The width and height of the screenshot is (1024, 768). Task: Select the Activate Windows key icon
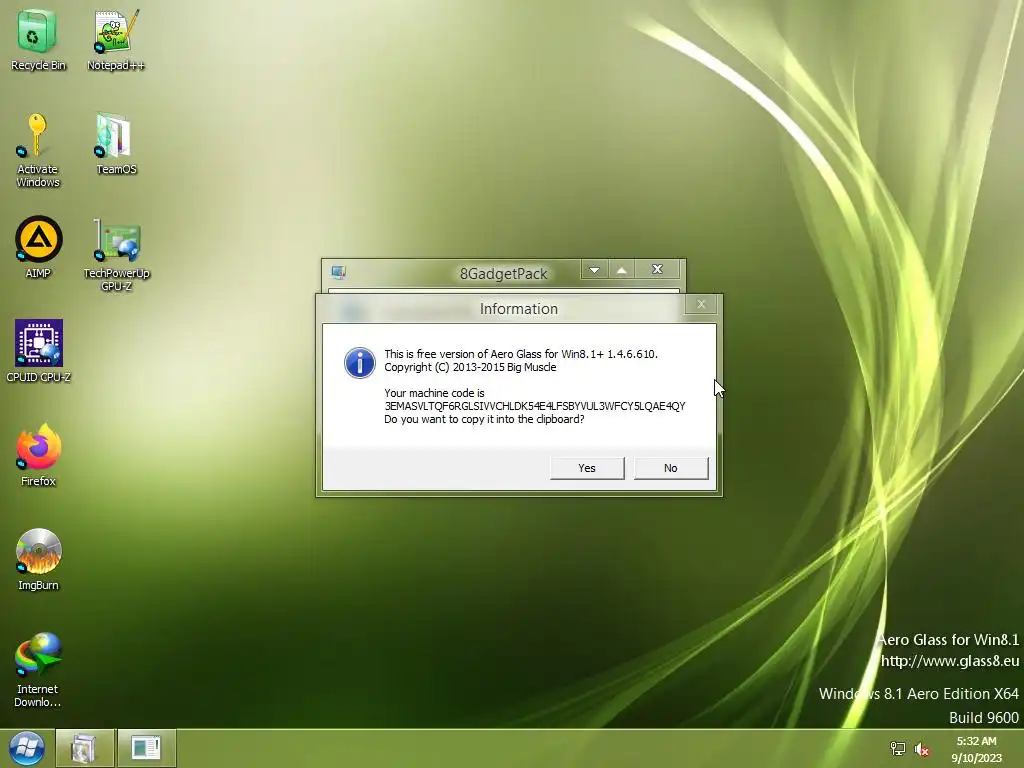(37, 150)
